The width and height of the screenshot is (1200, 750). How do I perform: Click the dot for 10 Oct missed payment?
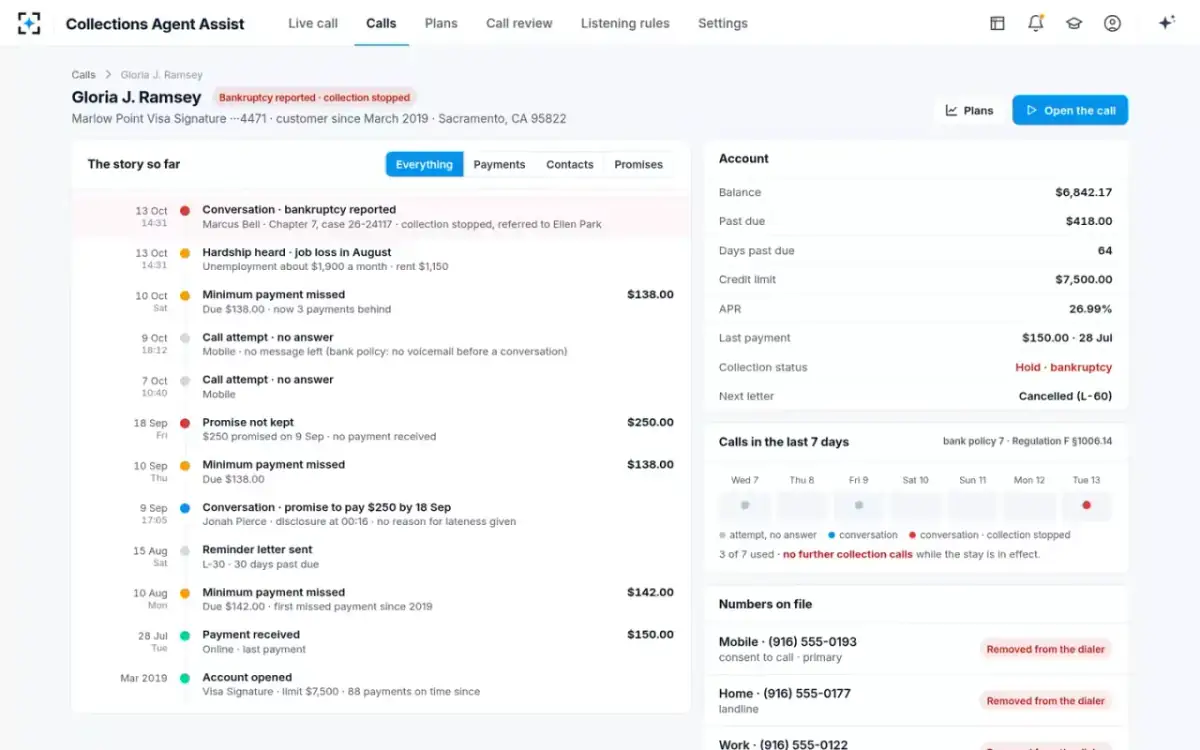185,296
